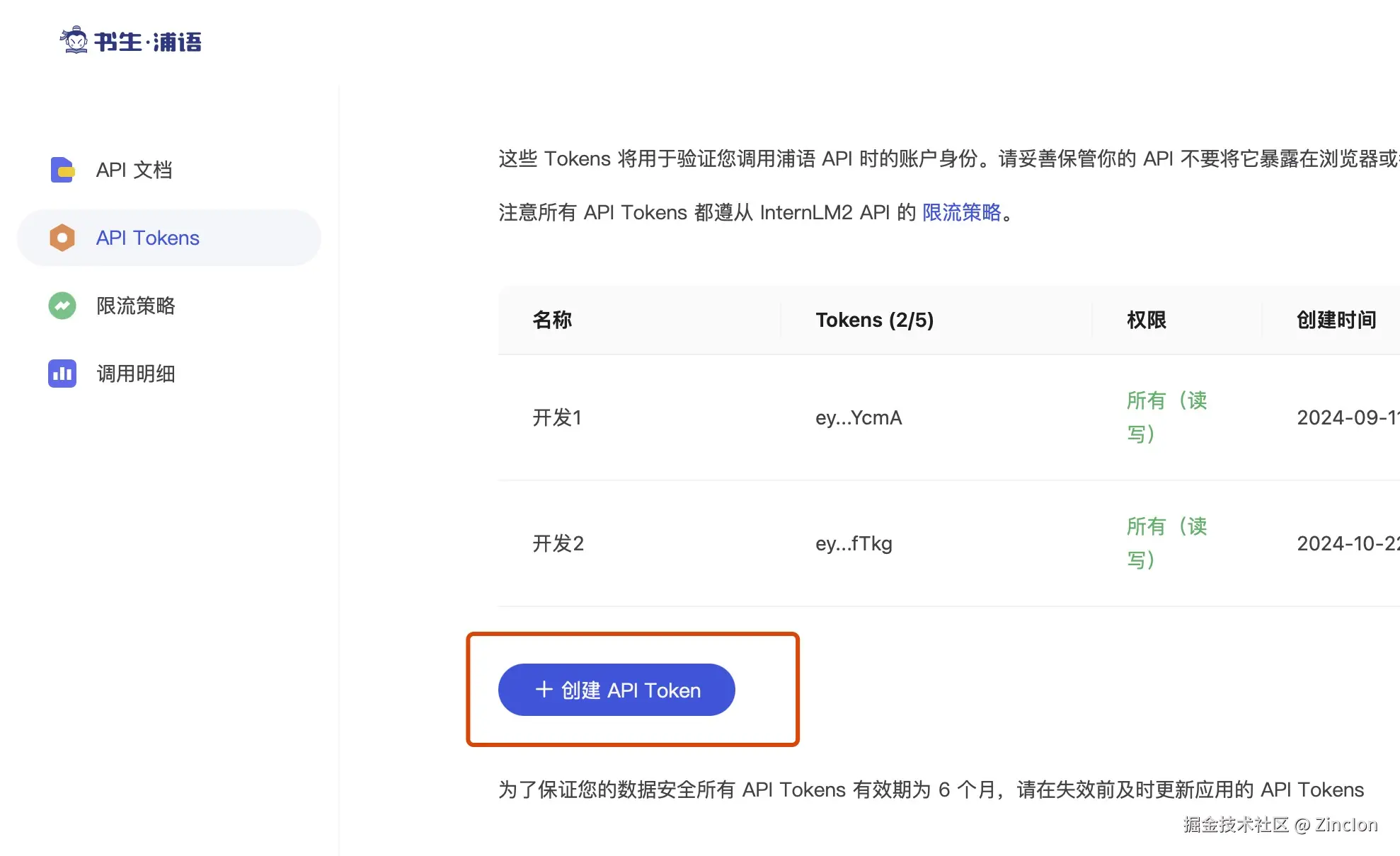Click the API 文档 document icon
1400x856 pixels.
click(x=62, y=170)
